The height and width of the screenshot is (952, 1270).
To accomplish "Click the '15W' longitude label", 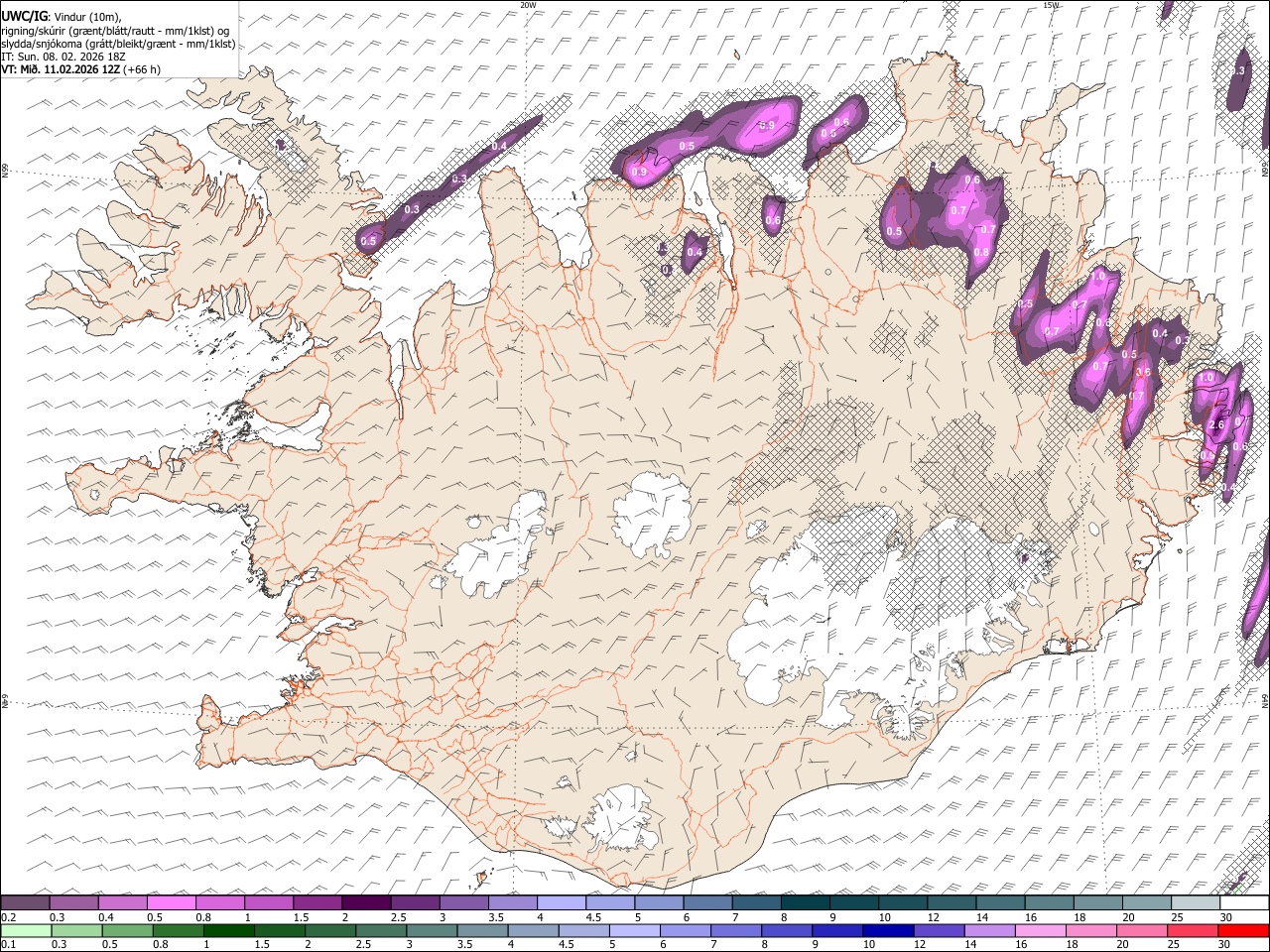I will pyautogui.click(x=1051, y=5).
